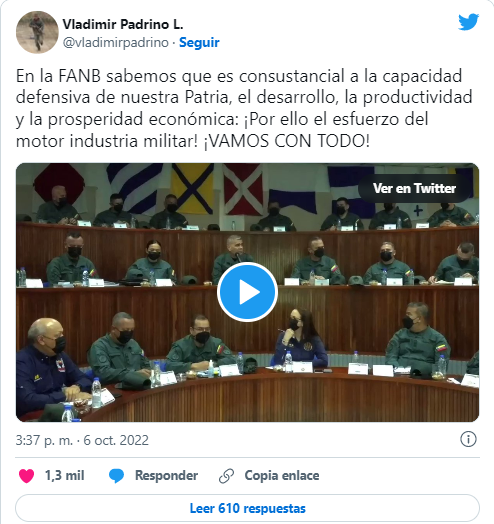The image size is (494, 524).
Task: Open the tweet info circle icon
Action: (x=468, y=439)
